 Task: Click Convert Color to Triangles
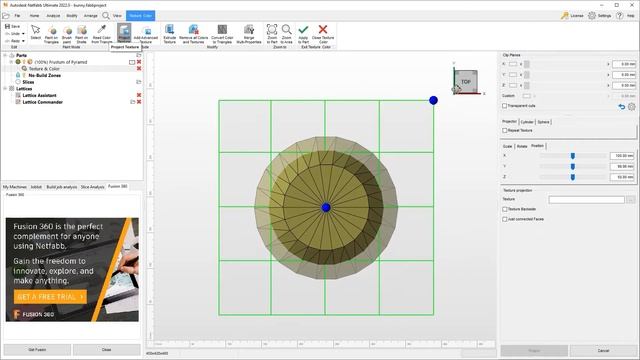pyautogui.click(x=222, y=34)
